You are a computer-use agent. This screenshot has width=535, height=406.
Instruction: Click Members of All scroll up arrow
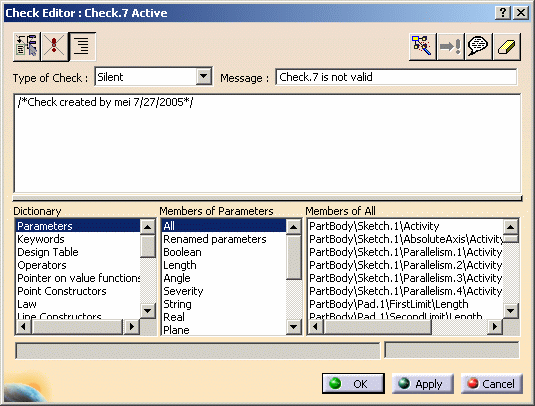pyautogui.click(x=511, y=227)
